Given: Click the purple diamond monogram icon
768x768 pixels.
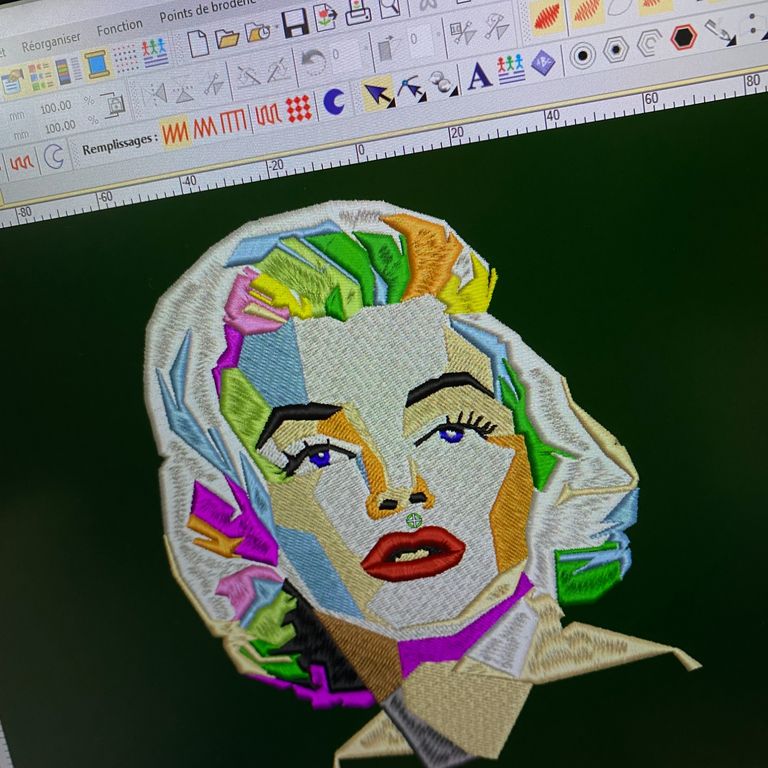Looking at the screenshot, I should coord(542,63).
